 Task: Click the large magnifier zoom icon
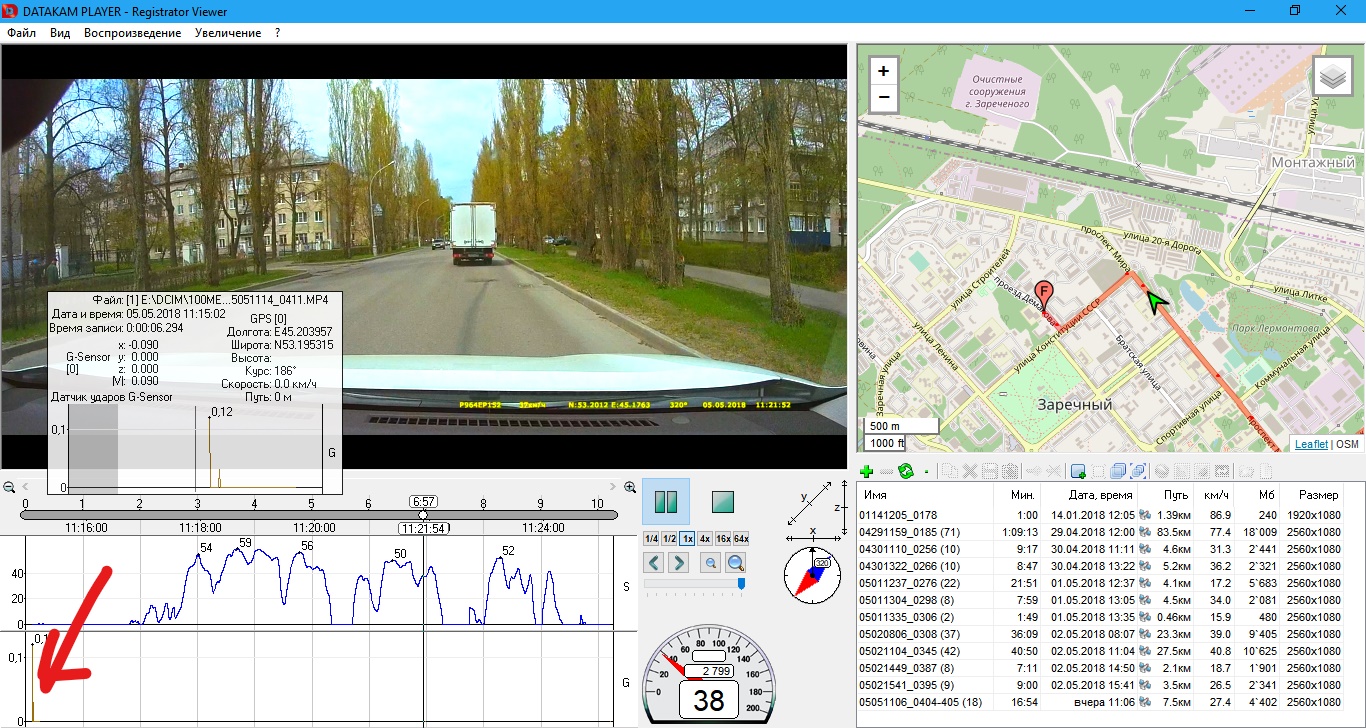coord(736,563)
